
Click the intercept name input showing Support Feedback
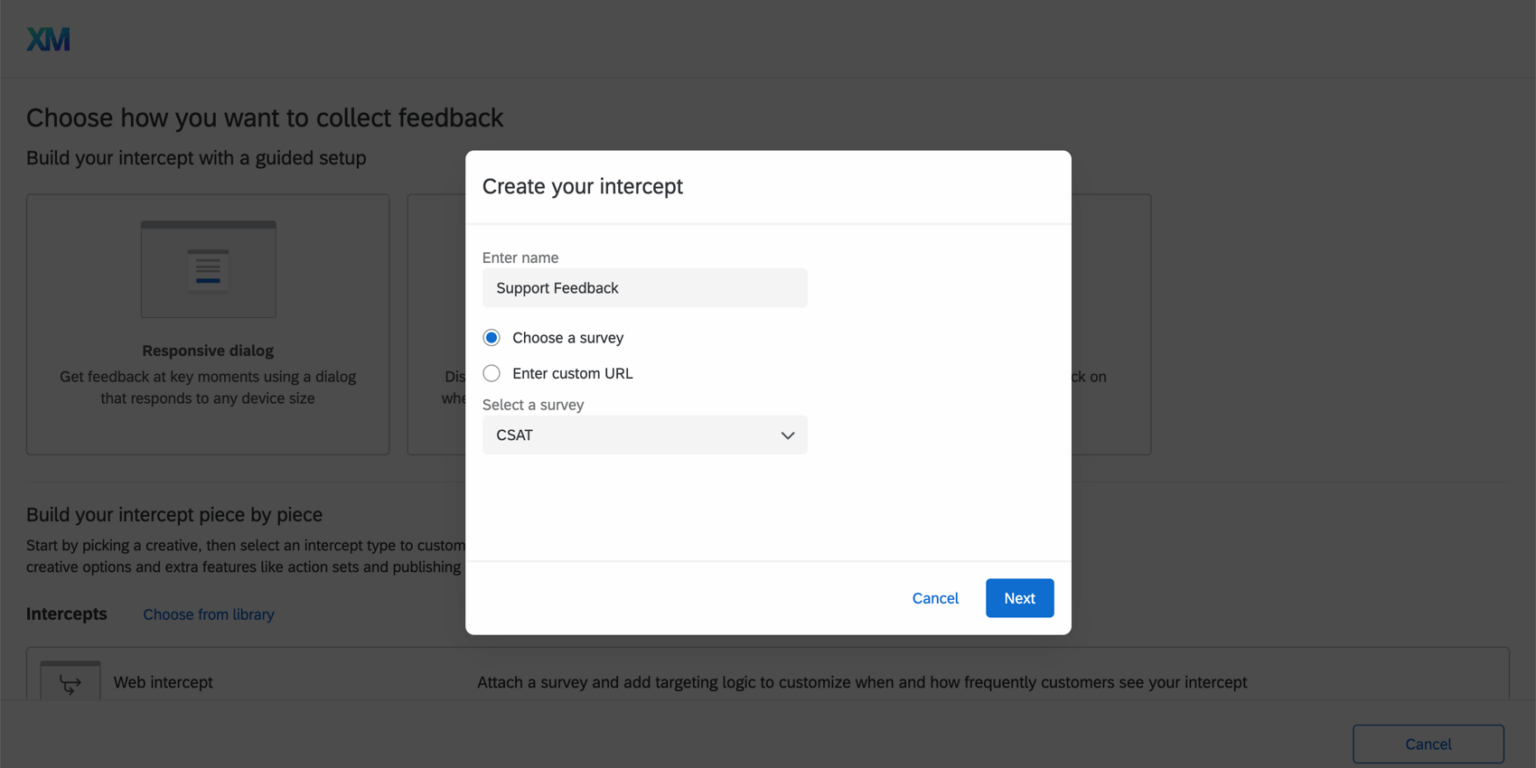click(645, 287)
